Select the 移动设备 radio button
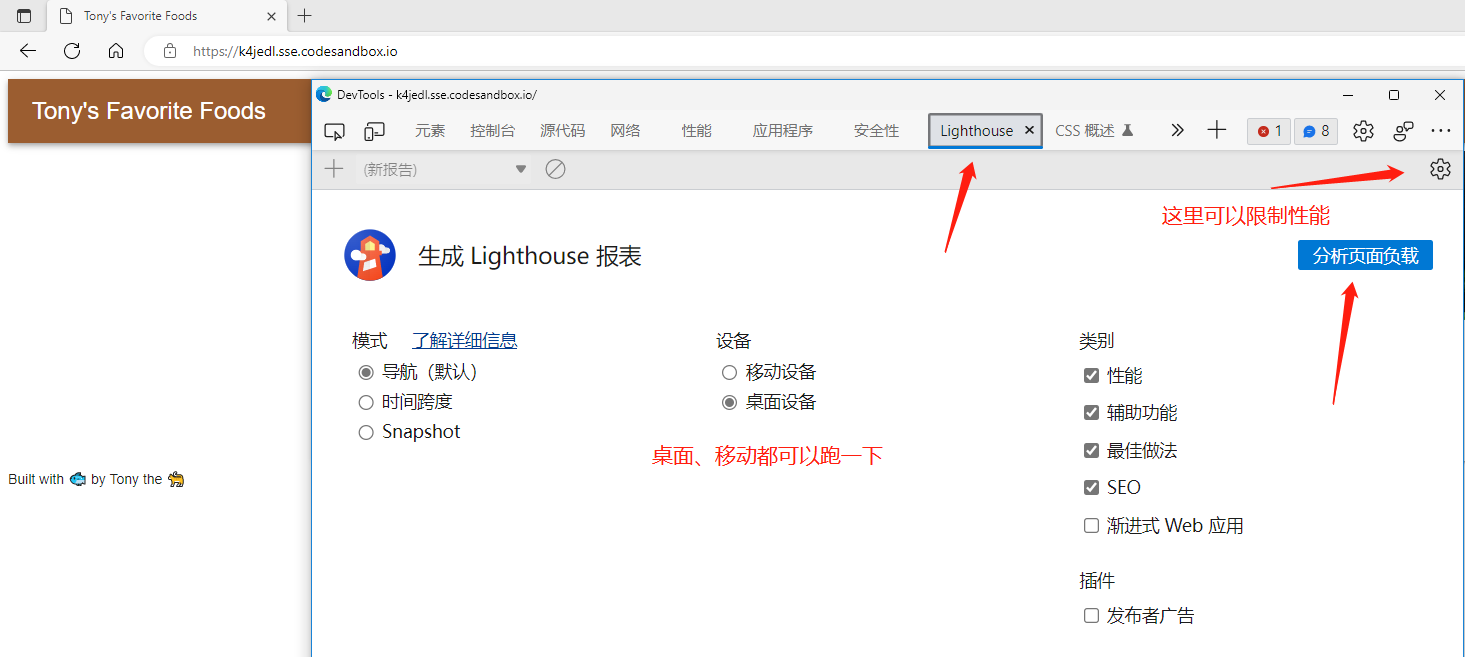 point(729,372)
